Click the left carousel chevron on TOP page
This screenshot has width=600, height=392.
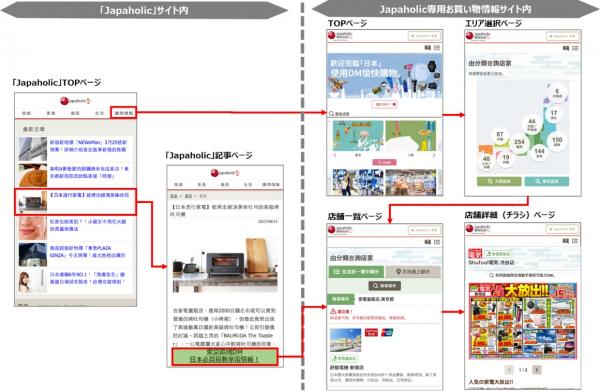[x=335, y=155]
